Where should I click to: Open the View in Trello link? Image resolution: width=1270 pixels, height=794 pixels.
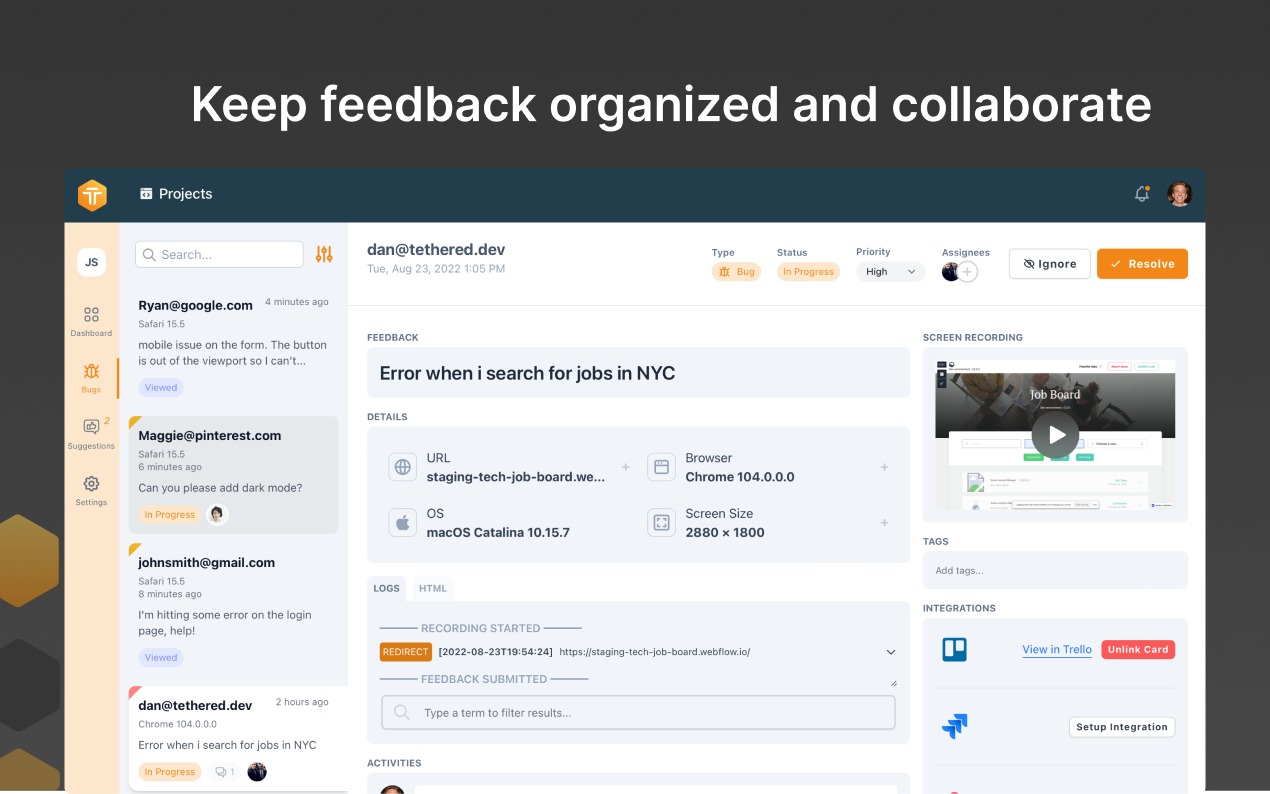(x=1057, y=650)
